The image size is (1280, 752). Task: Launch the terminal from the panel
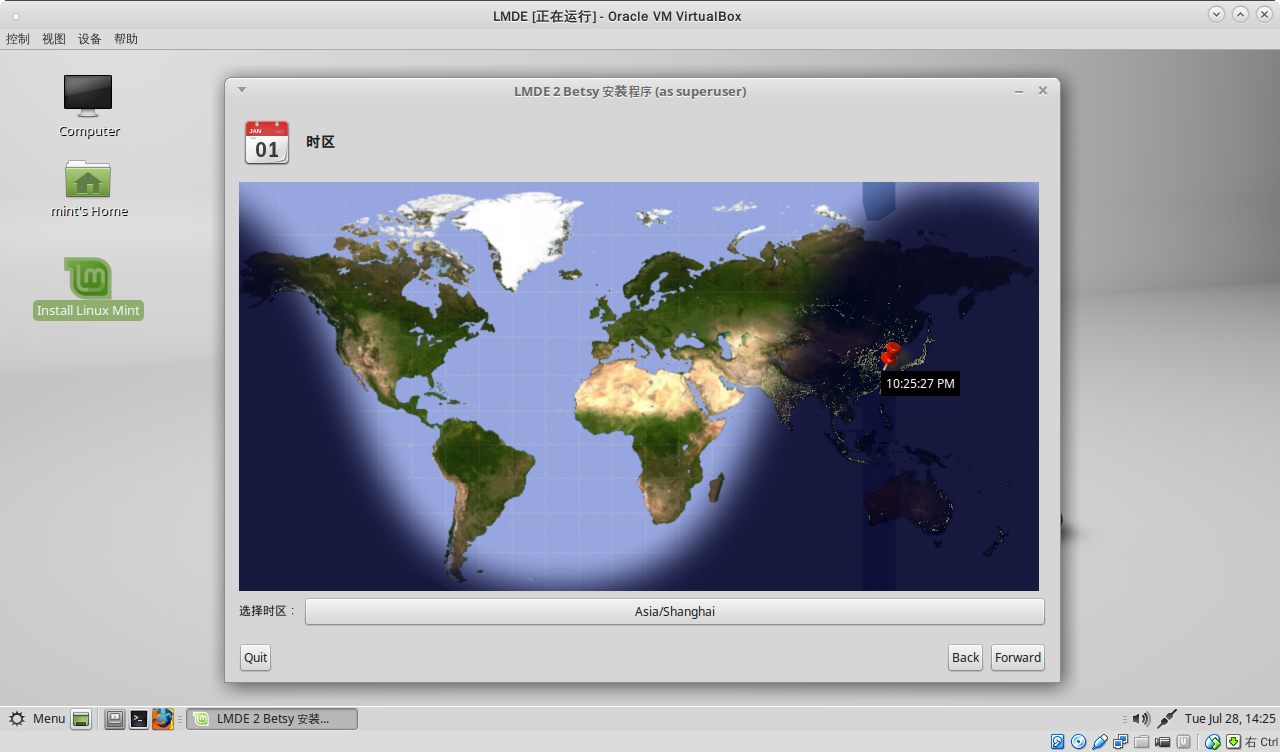pos(139,719)
